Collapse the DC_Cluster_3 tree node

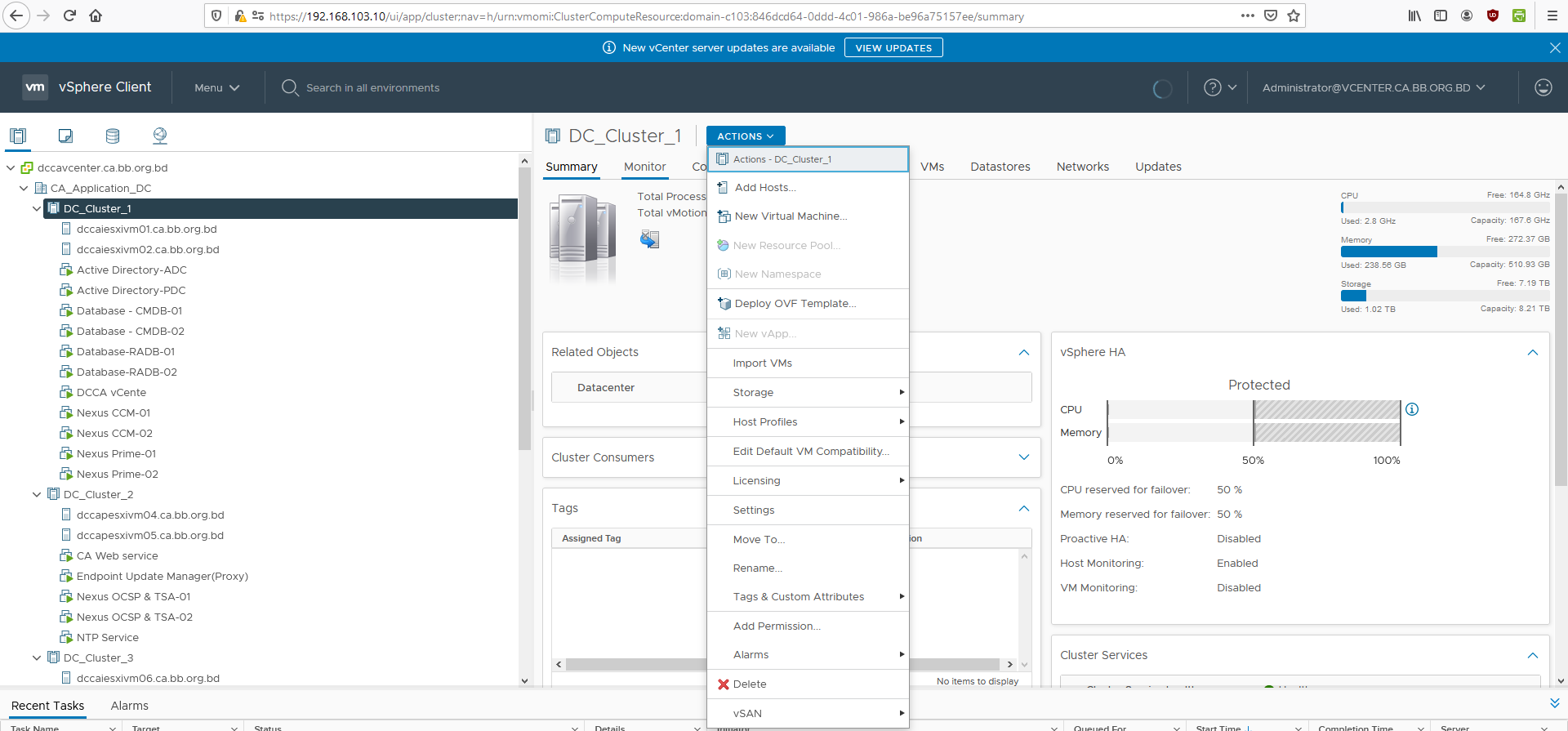(38, 657)
